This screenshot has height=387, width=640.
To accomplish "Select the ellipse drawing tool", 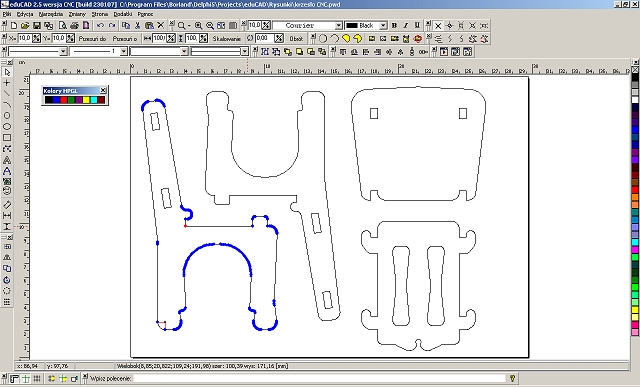I will (x=7, y=127).
